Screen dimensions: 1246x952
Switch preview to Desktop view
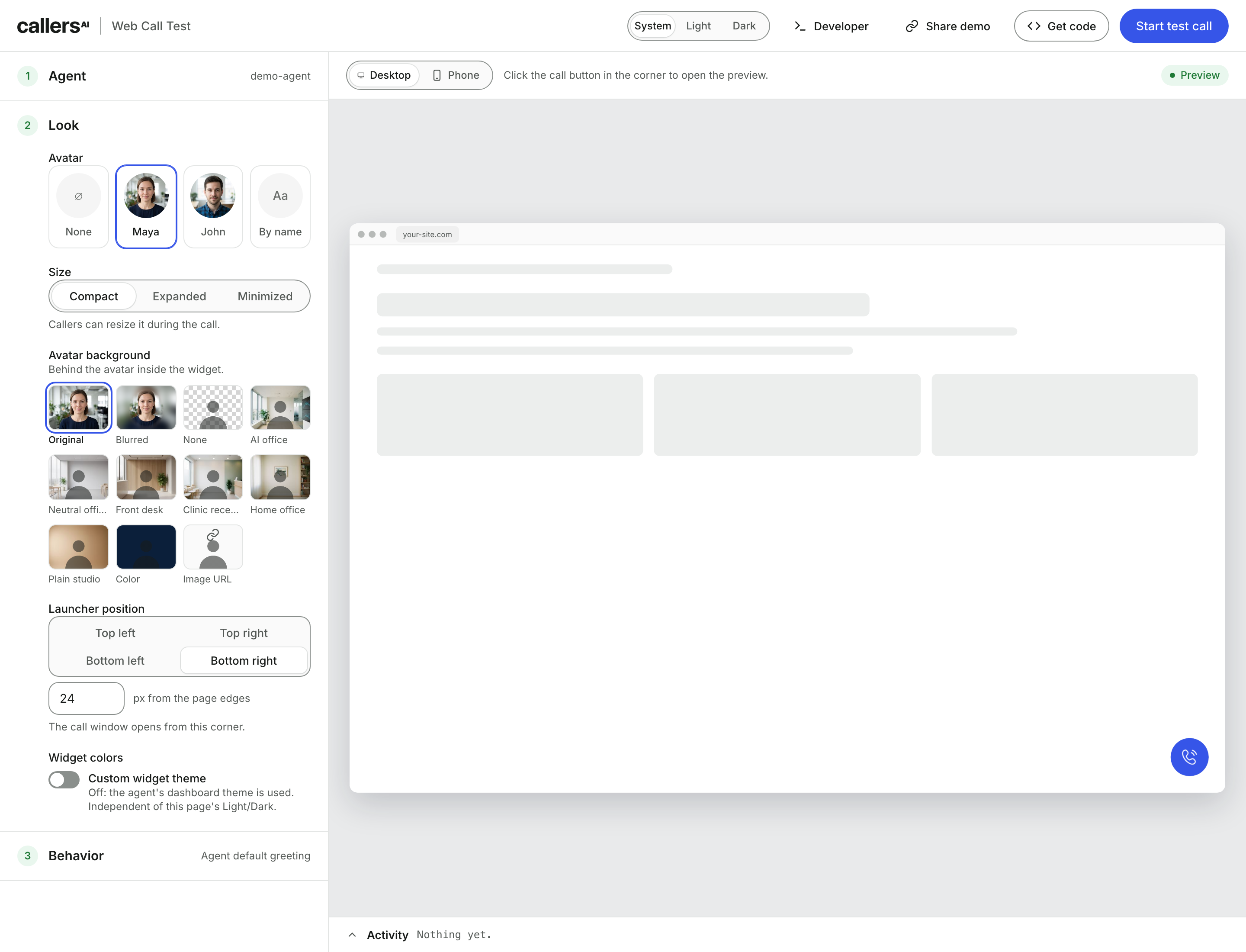click(x=384, y=75)
